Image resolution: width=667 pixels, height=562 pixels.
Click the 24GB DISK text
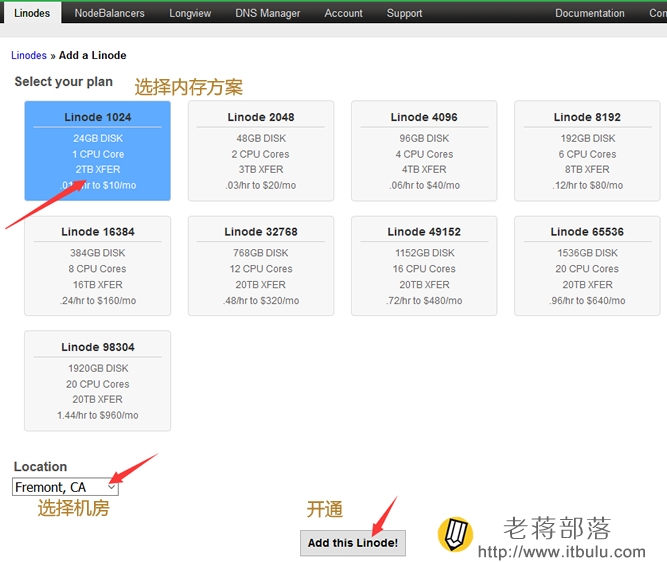pyautogui.click(x=98, y=138)
